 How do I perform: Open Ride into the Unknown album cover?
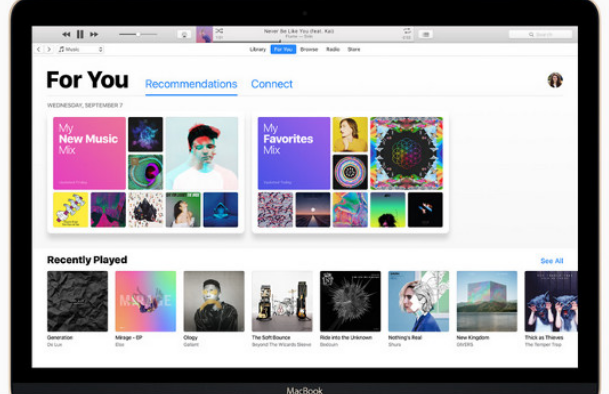[350, 301]
